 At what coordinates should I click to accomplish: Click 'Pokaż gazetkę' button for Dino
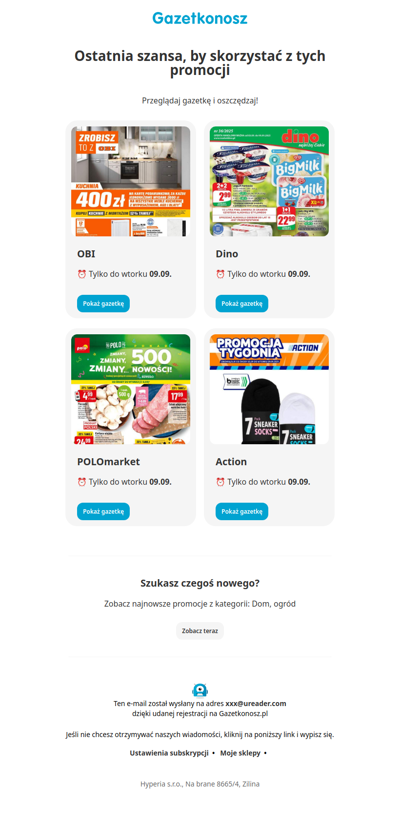[x=242, y=304]
